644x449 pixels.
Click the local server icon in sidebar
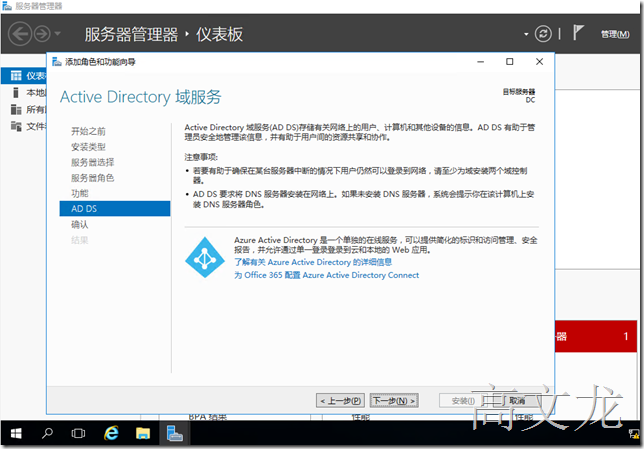click(16, 93)
